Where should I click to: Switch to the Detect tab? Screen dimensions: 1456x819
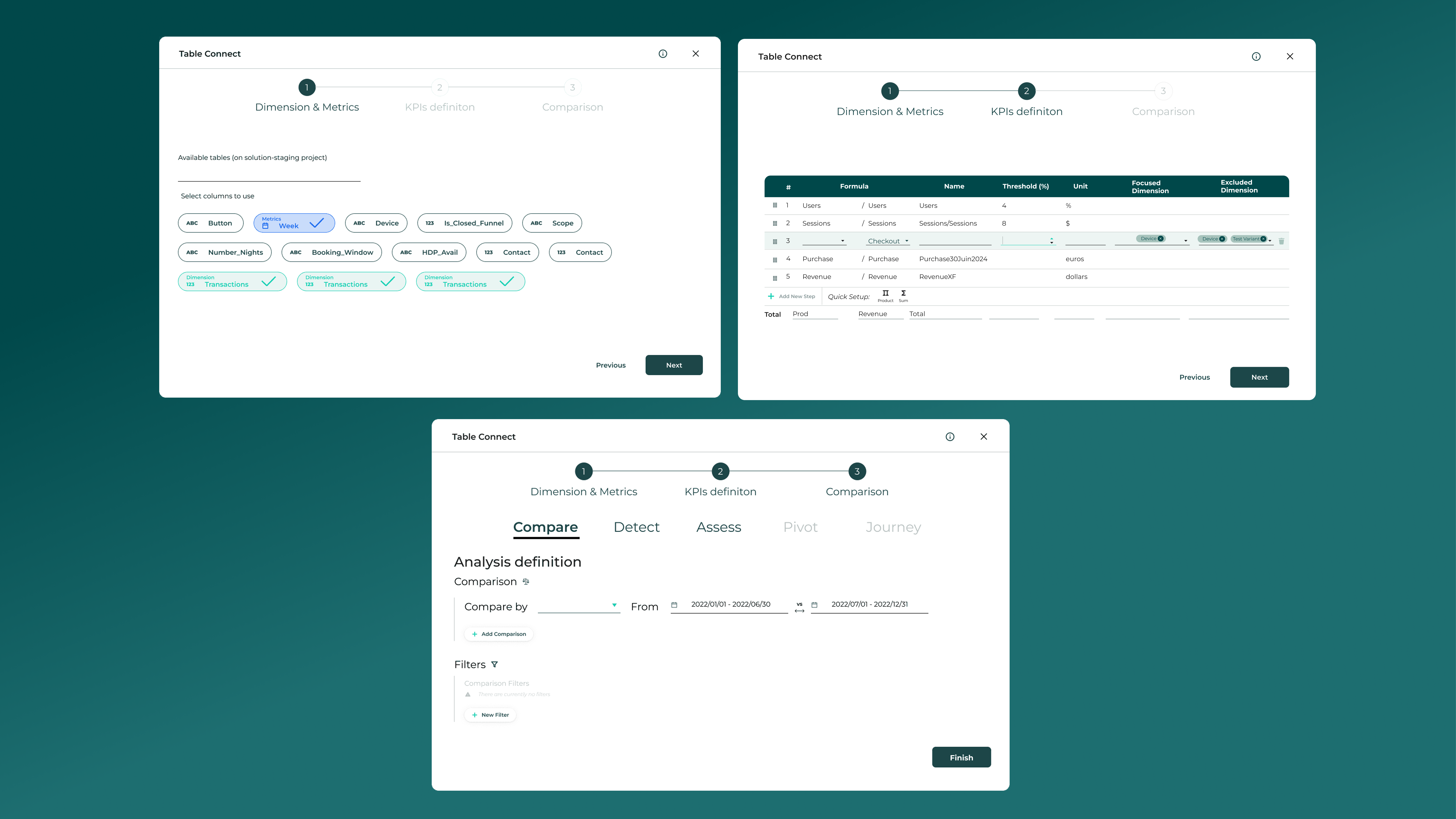[636, 527]
